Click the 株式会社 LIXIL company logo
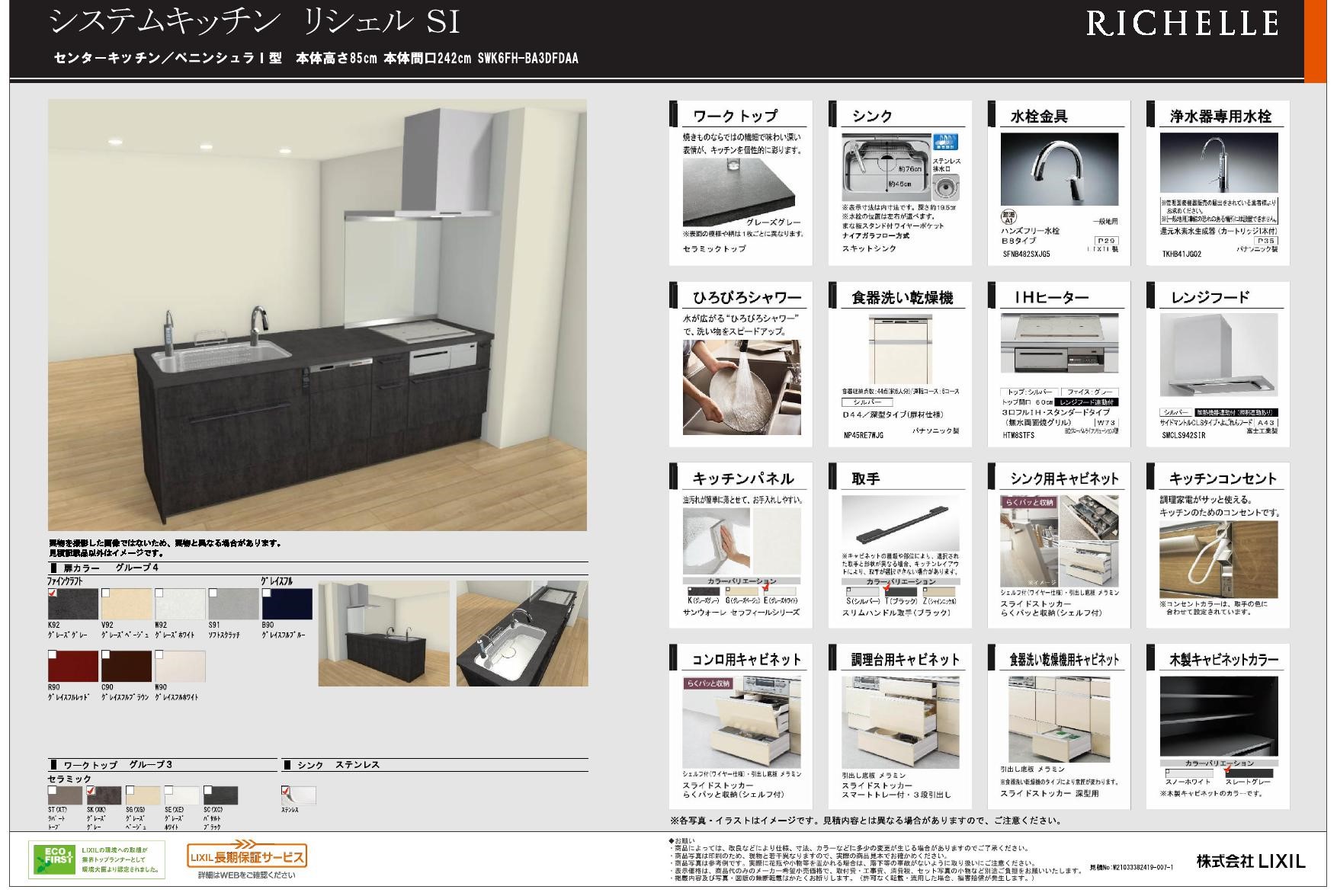The image size is (1337, 896). (1250, 861)
